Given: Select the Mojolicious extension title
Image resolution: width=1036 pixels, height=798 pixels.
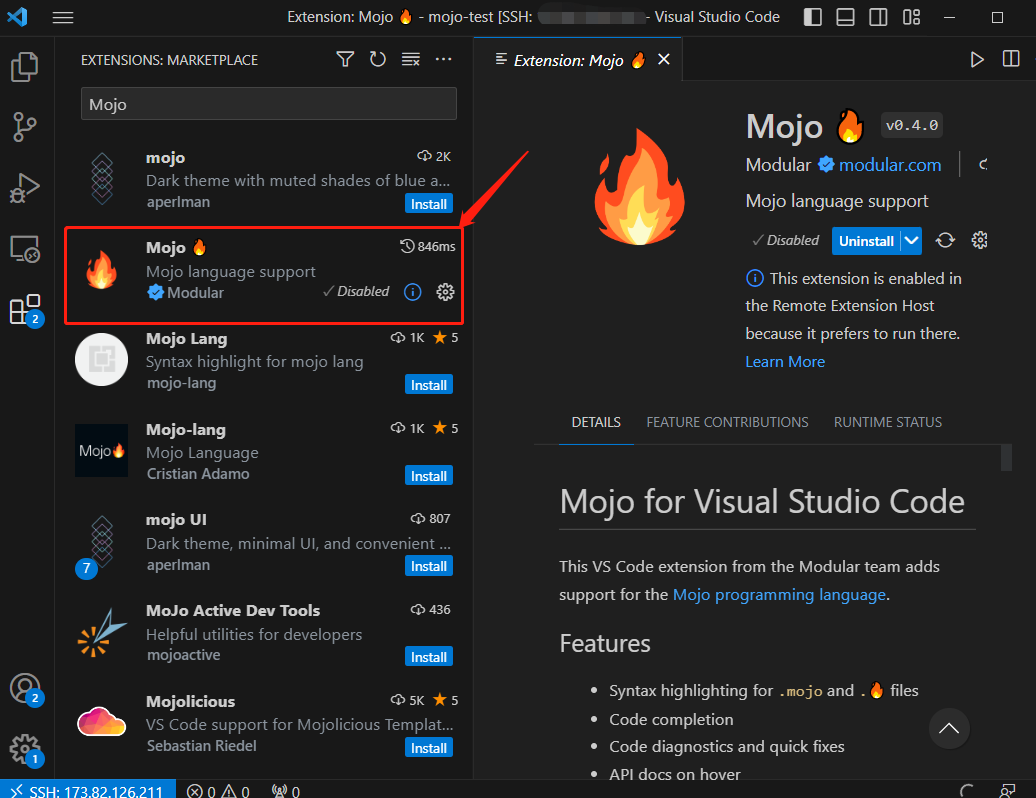Looking at the screenshot, I should [x=190, y=702].
